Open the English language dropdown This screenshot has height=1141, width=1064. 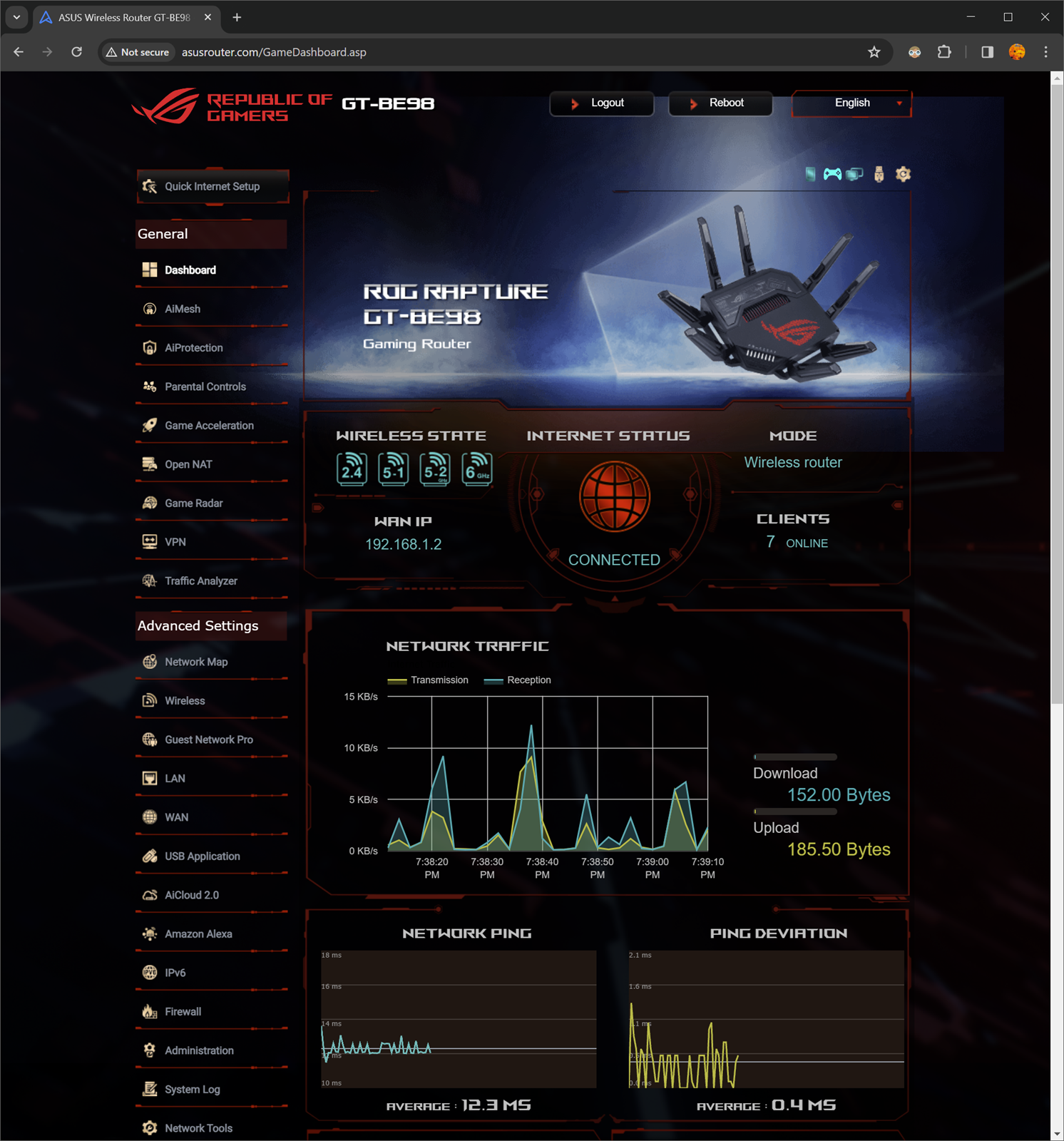coord(852,103)
